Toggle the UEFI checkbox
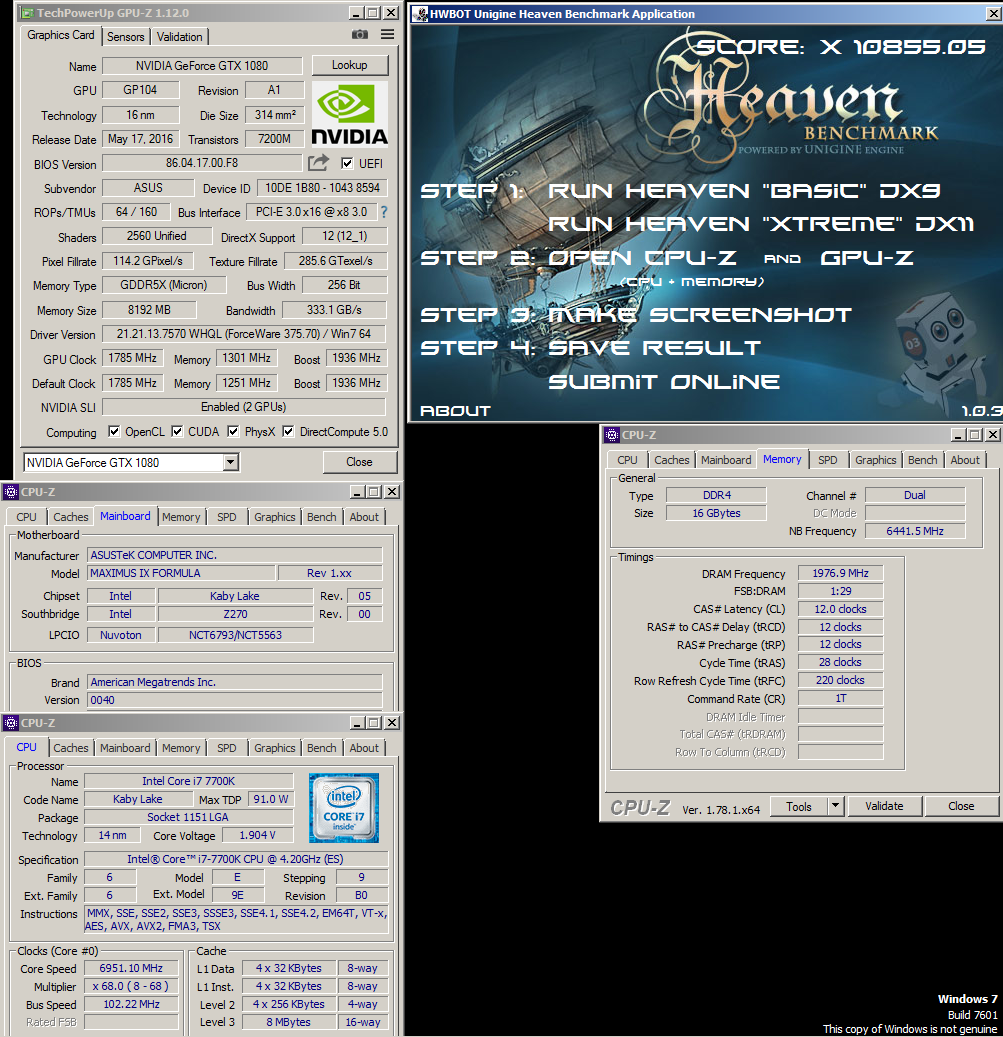The image size is (1003, 1037). pyautogui.click(x=347, y=163)
